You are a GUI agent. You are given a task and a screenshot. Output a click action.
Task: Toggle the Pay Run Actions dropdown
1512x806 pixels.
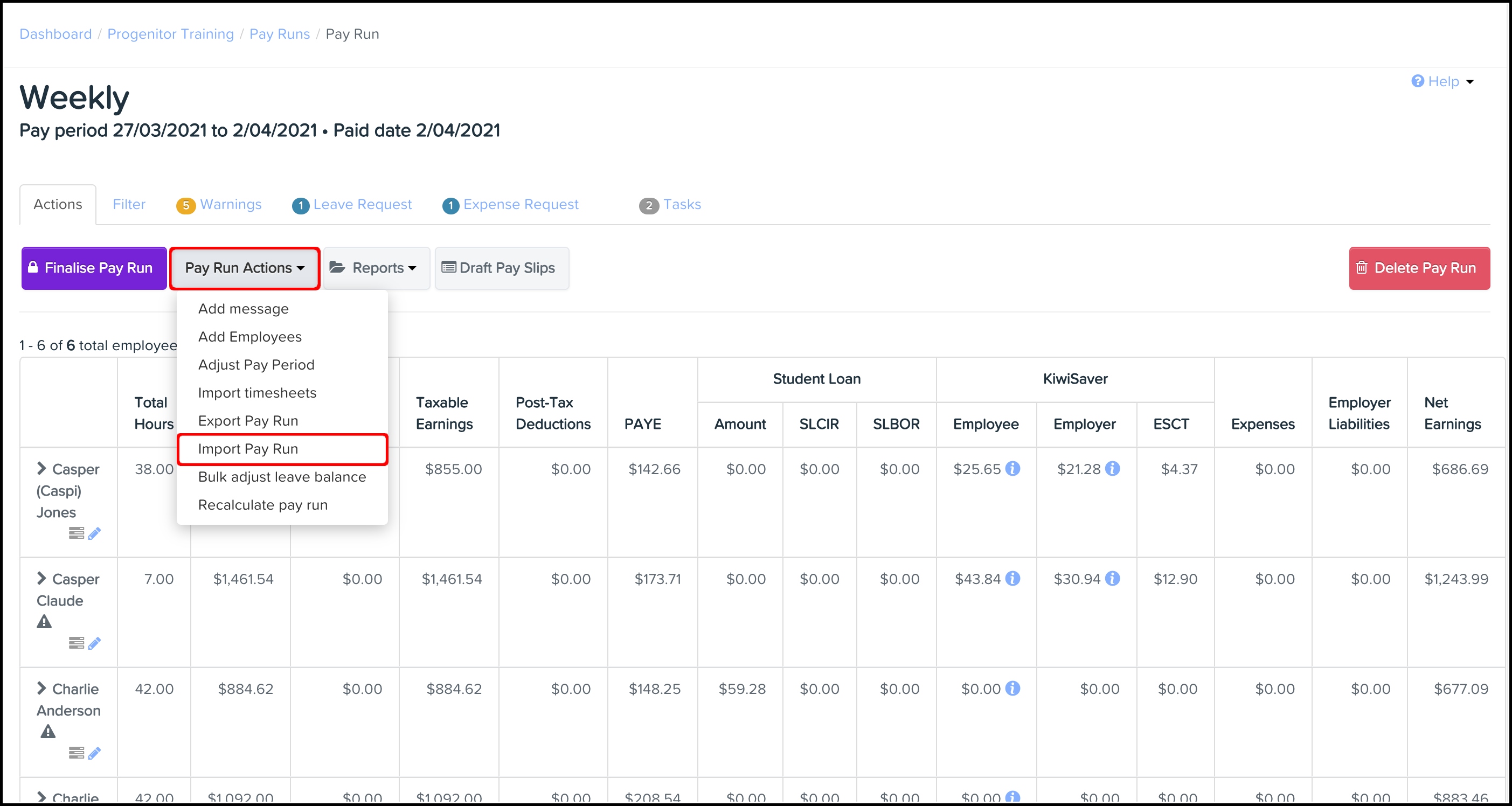click(245, 268)
